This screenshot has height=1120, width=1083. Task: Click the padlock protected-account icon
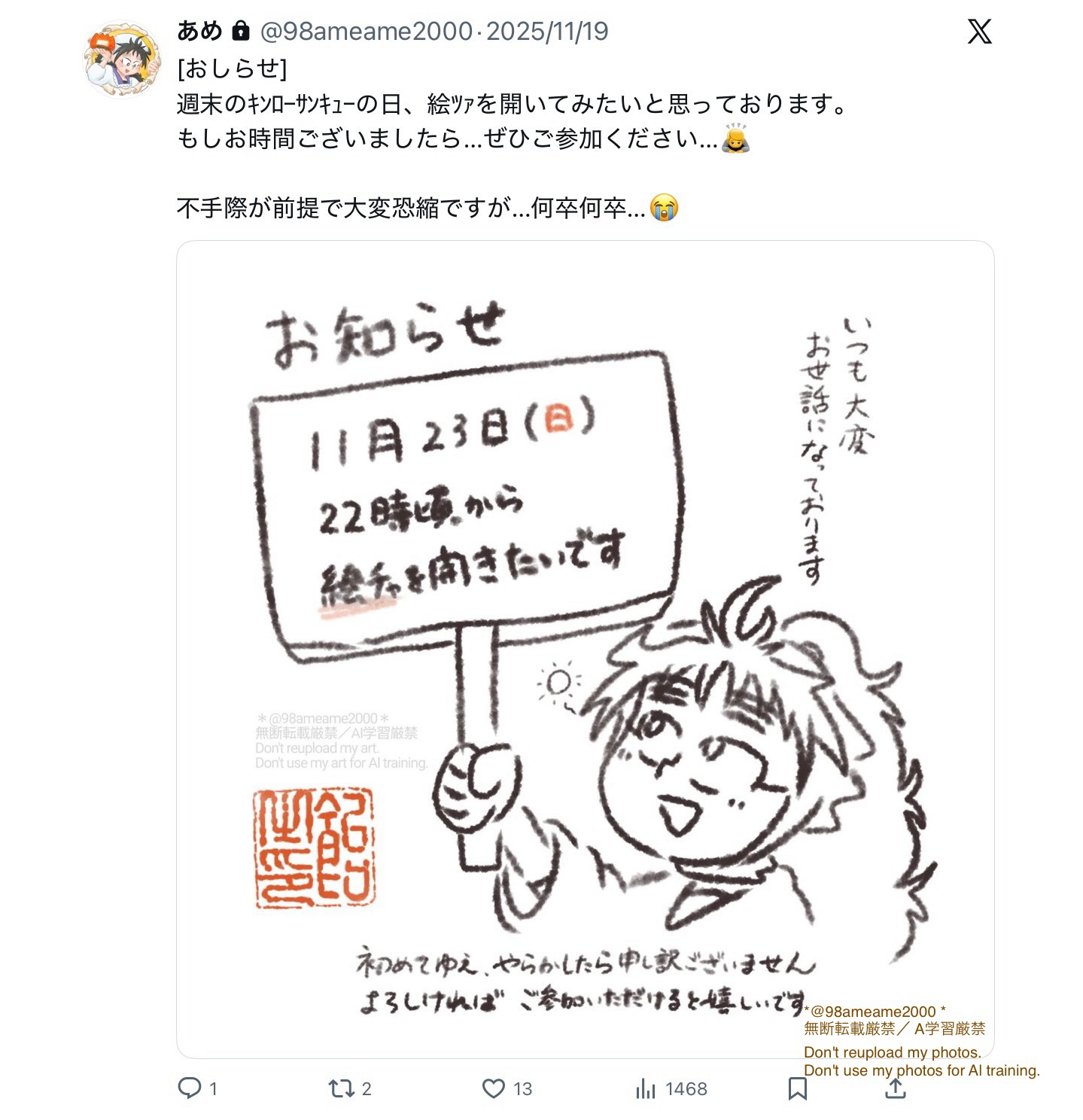[x=241, y=31]
